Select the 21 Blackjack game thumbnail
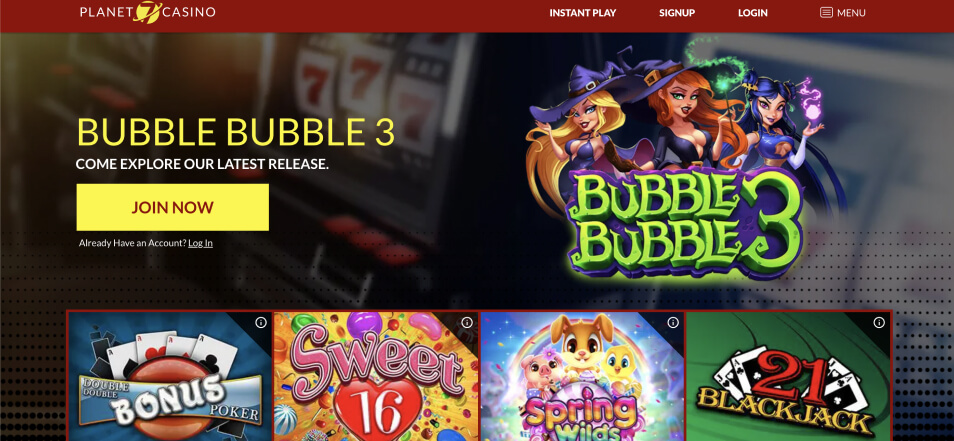 click(x=789, y=377)
